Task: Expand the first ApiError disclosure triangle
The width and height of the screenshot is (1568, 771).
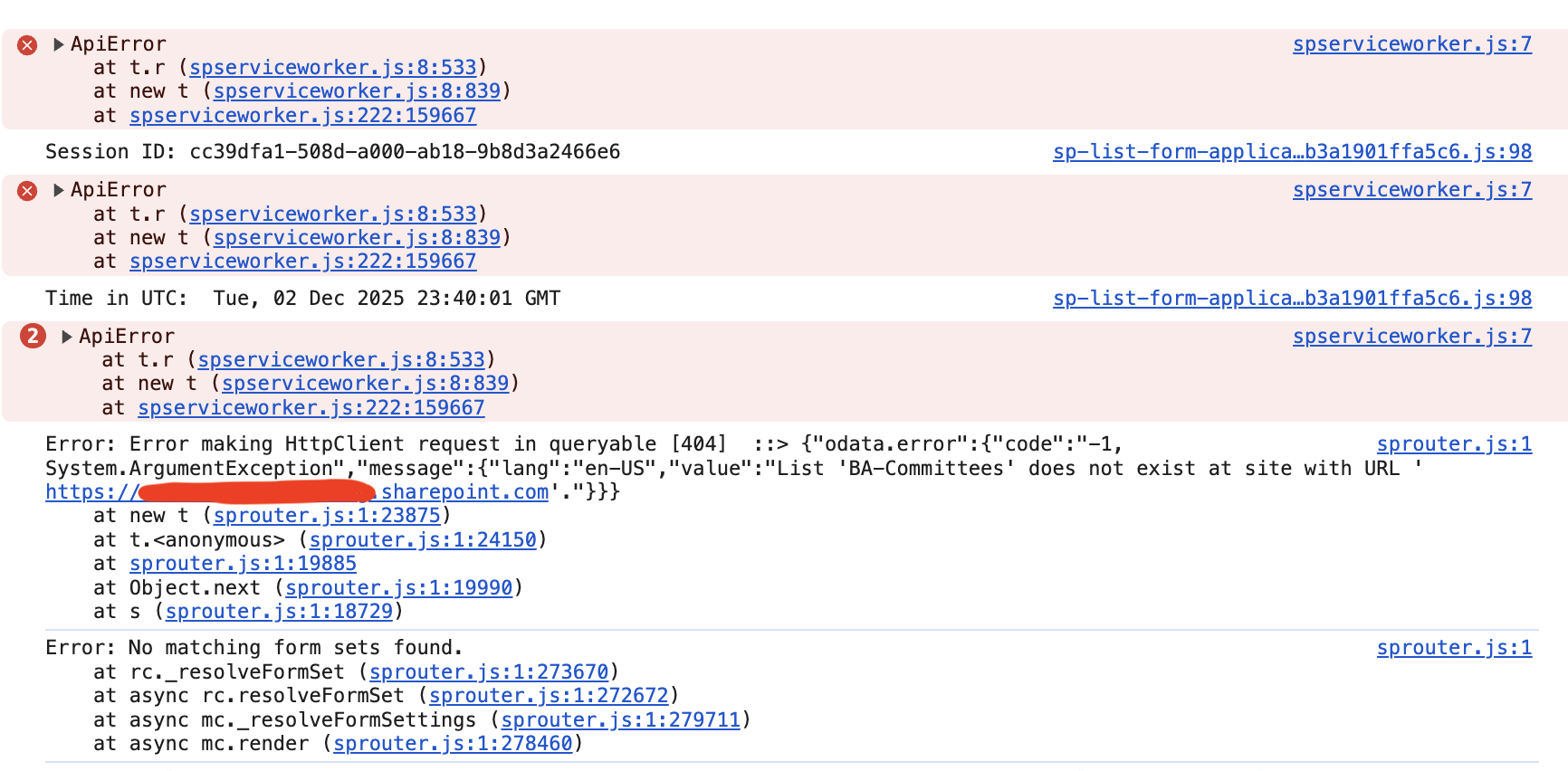Action: click(58, 44)
